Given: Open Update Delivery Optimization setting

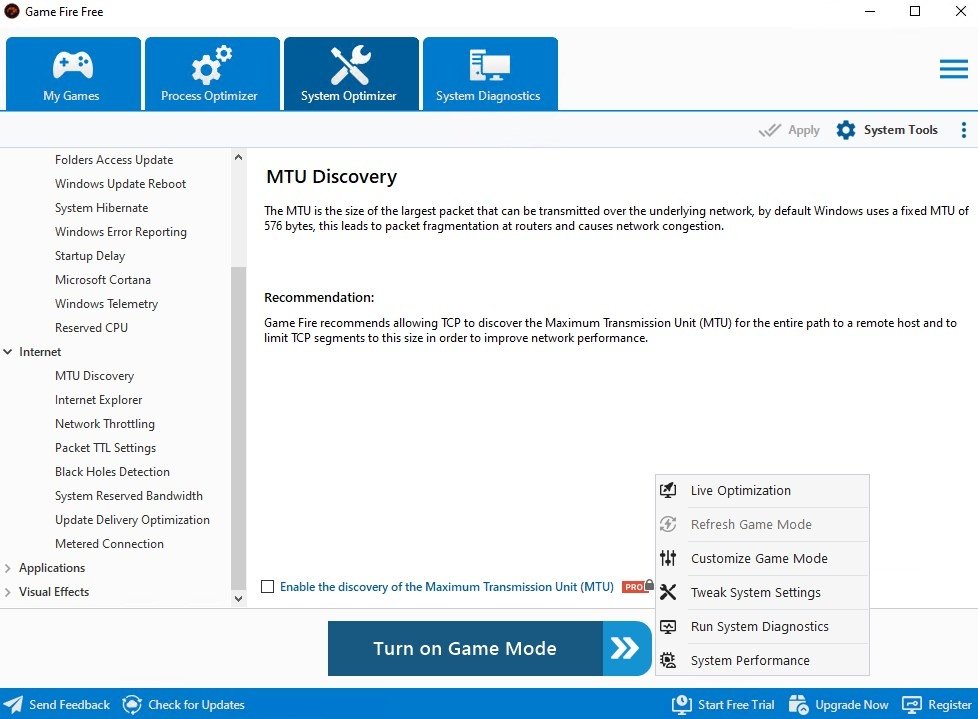Looking at the screenshot, I should pos(132,520).
